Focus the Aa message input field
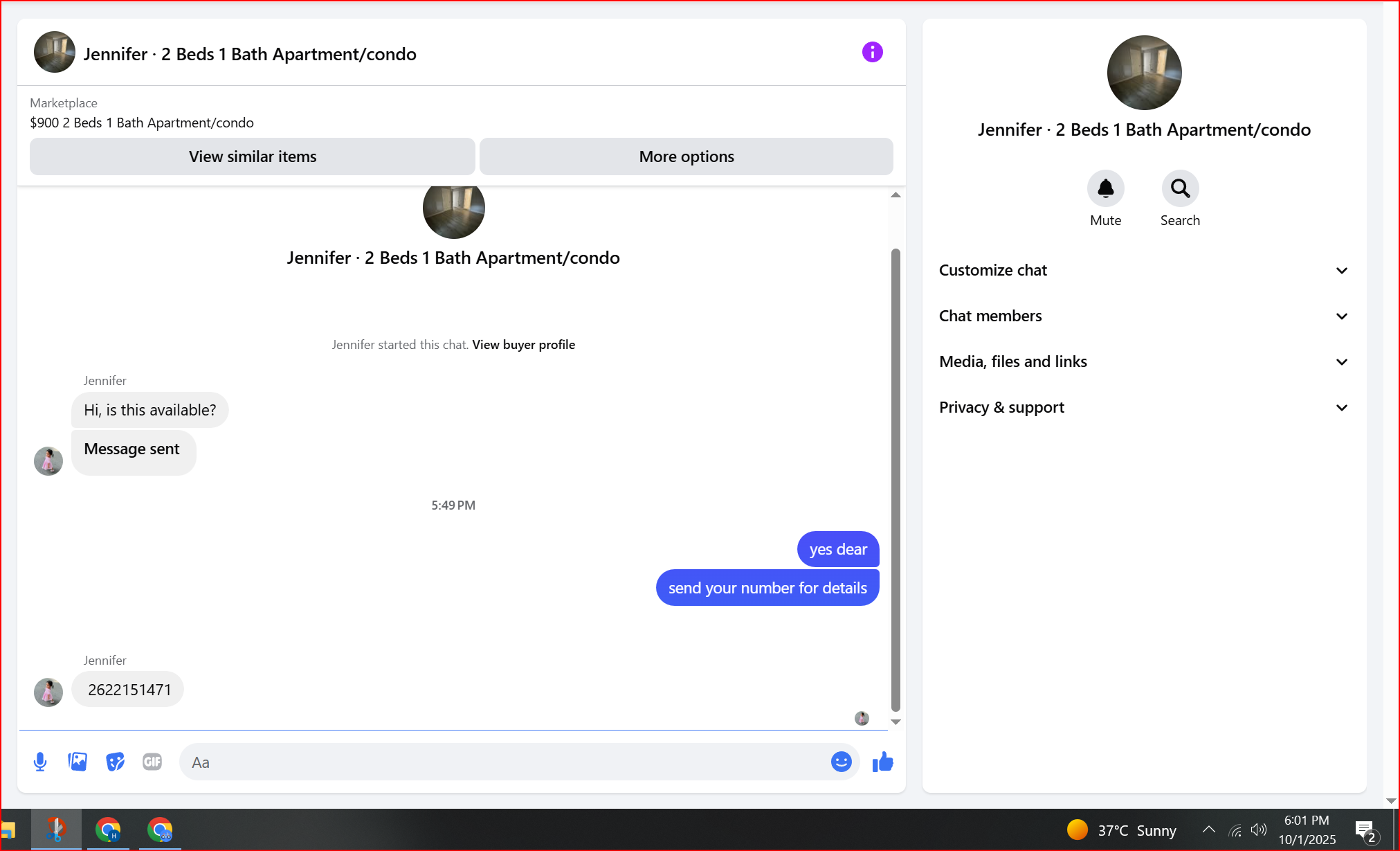The image size is (1400, 851). [505, 762]
